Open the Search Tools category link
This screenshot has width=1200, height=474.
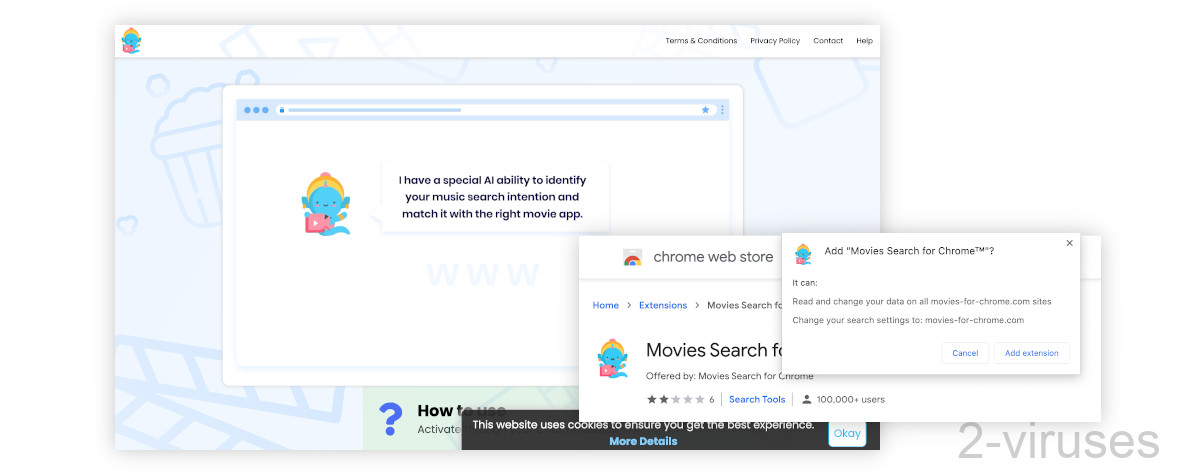(x=757, y=399)
